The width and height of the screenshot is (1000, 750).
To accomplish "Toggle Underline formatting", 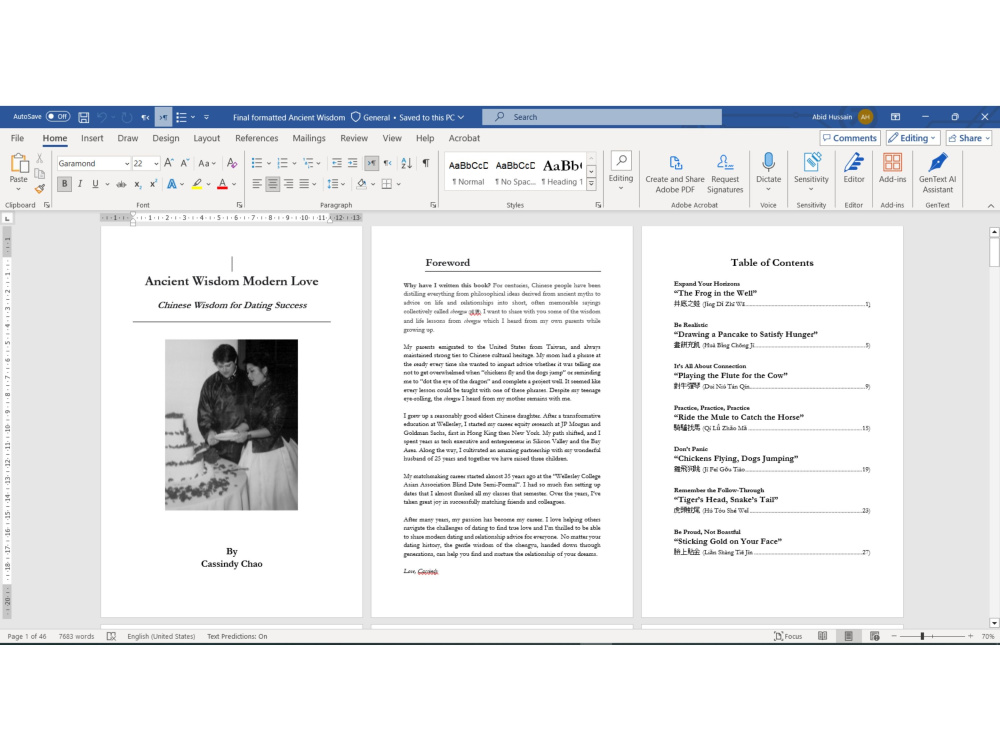I will point(95,184).
